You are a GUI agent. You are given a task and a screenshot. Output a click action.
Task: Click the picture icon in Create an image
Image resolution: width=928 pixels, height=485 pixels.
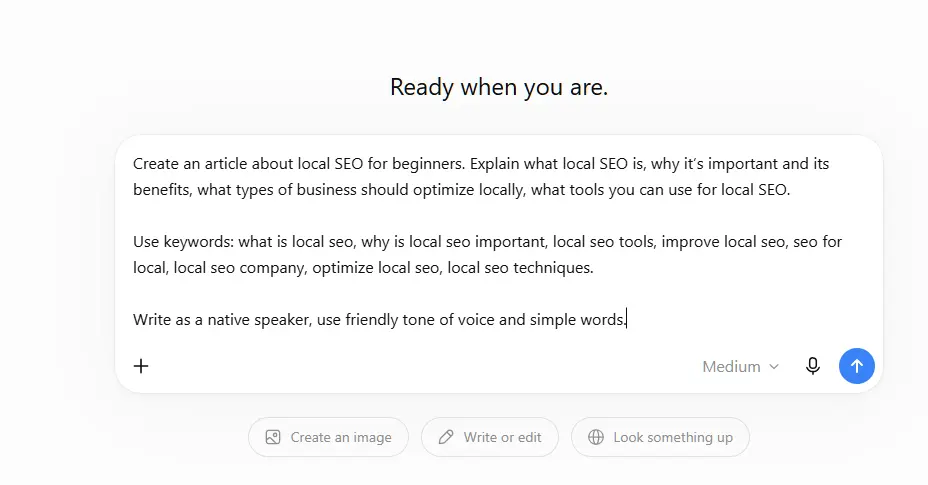click(273, 437)
